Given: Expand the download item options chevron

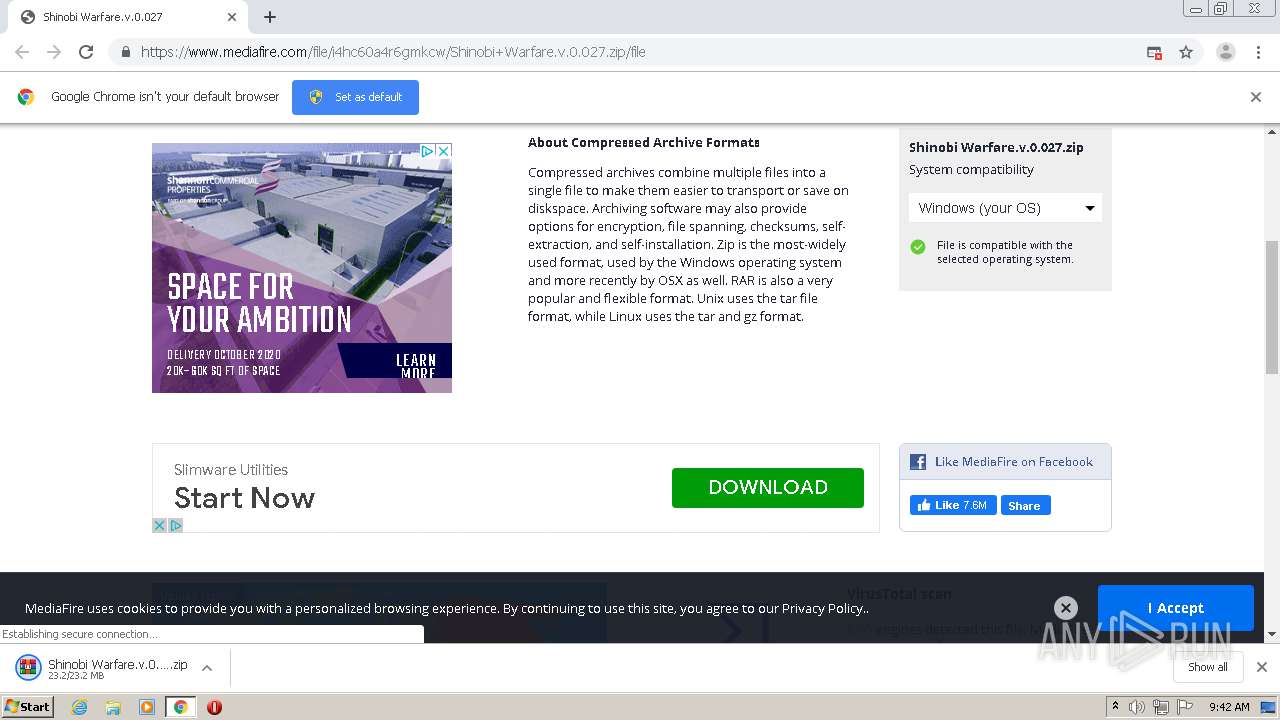Looking at the screenshot, I should click(x=207, y=668).
